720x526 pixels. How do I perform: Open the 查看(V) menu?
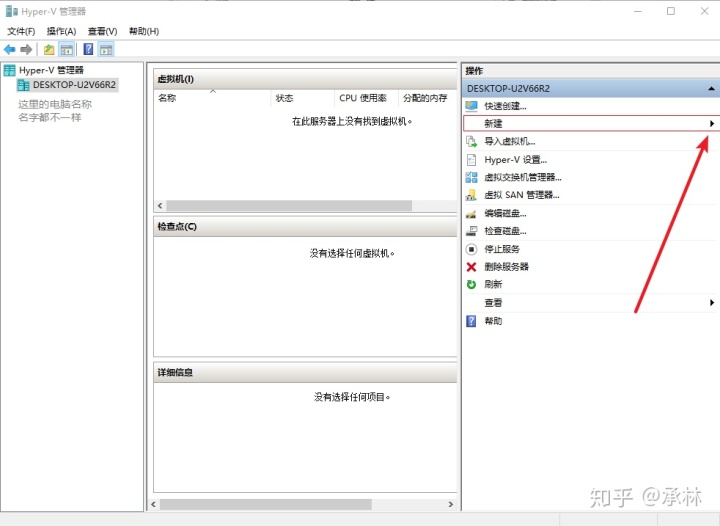click(102, 31)
